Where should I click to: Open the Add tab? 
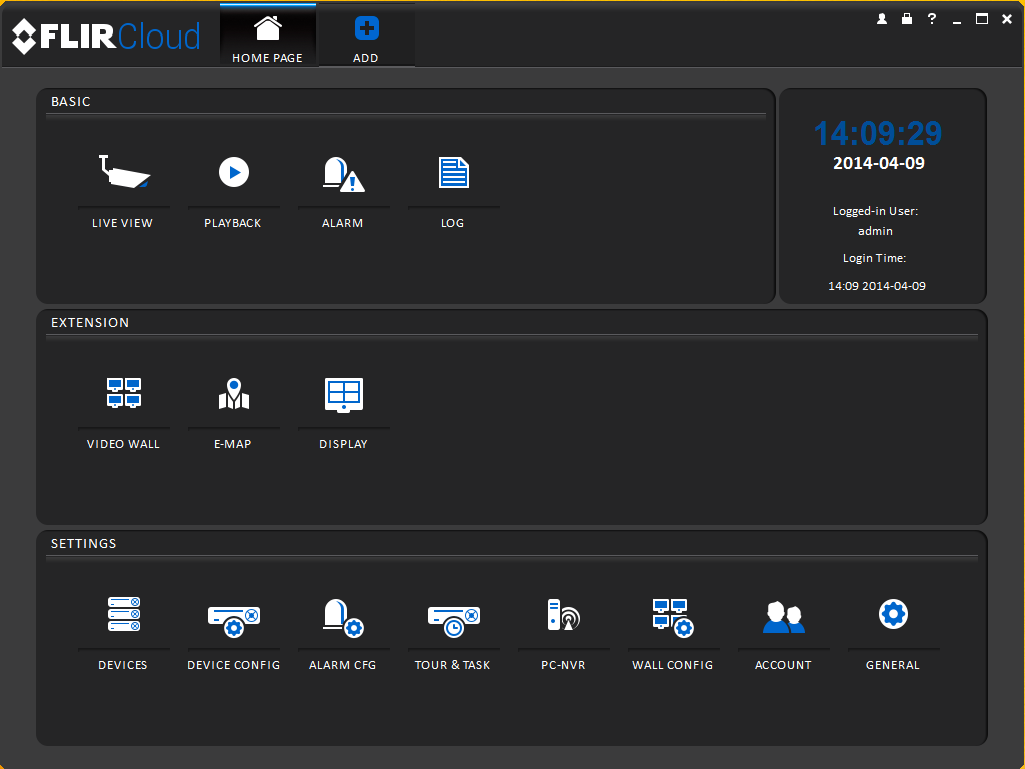pyautogui.click(x=366, y=35)
